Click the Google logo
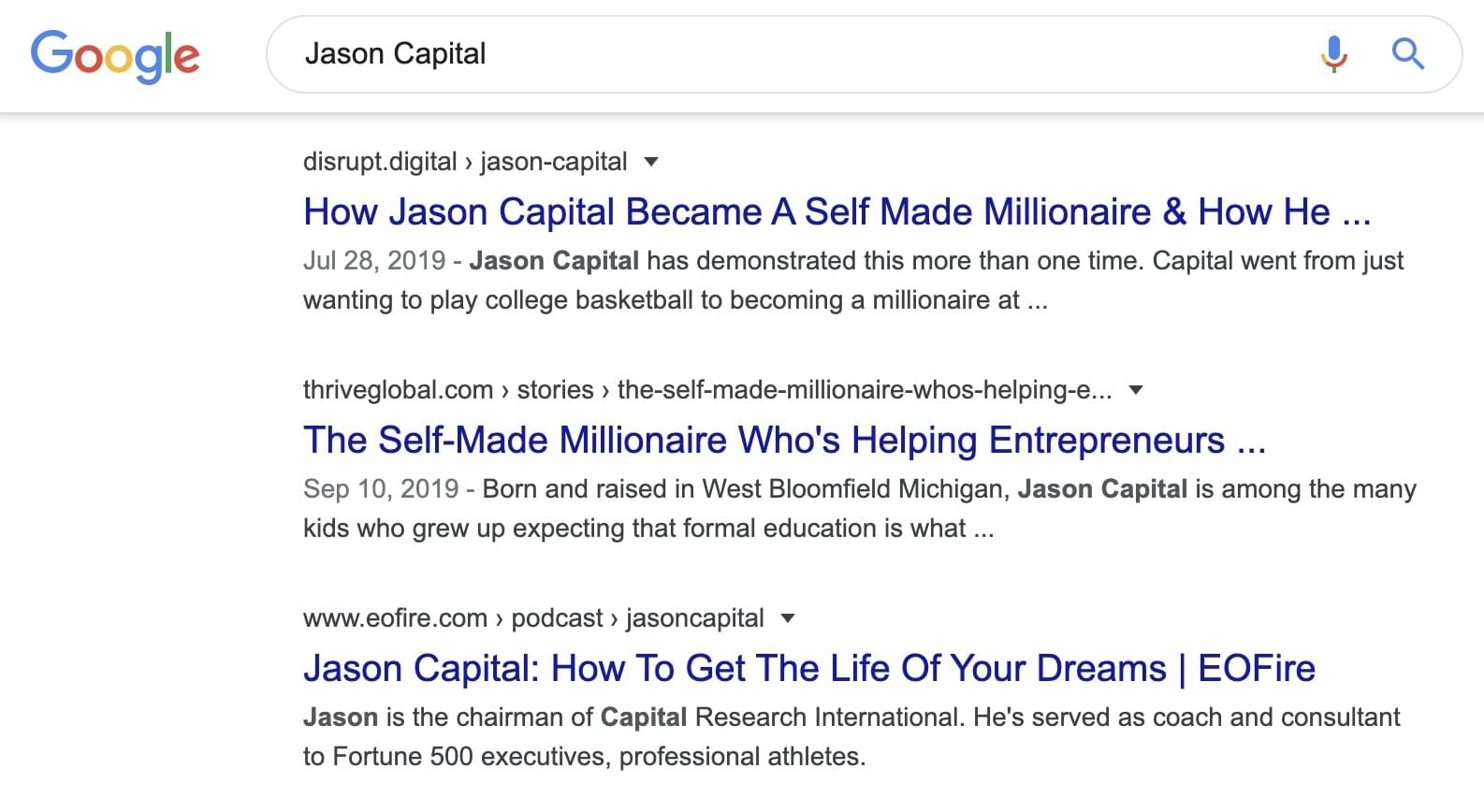Image resolution: width=1484 pixels, height=812 pixels. pyautogui.click(x=115, y=54)
